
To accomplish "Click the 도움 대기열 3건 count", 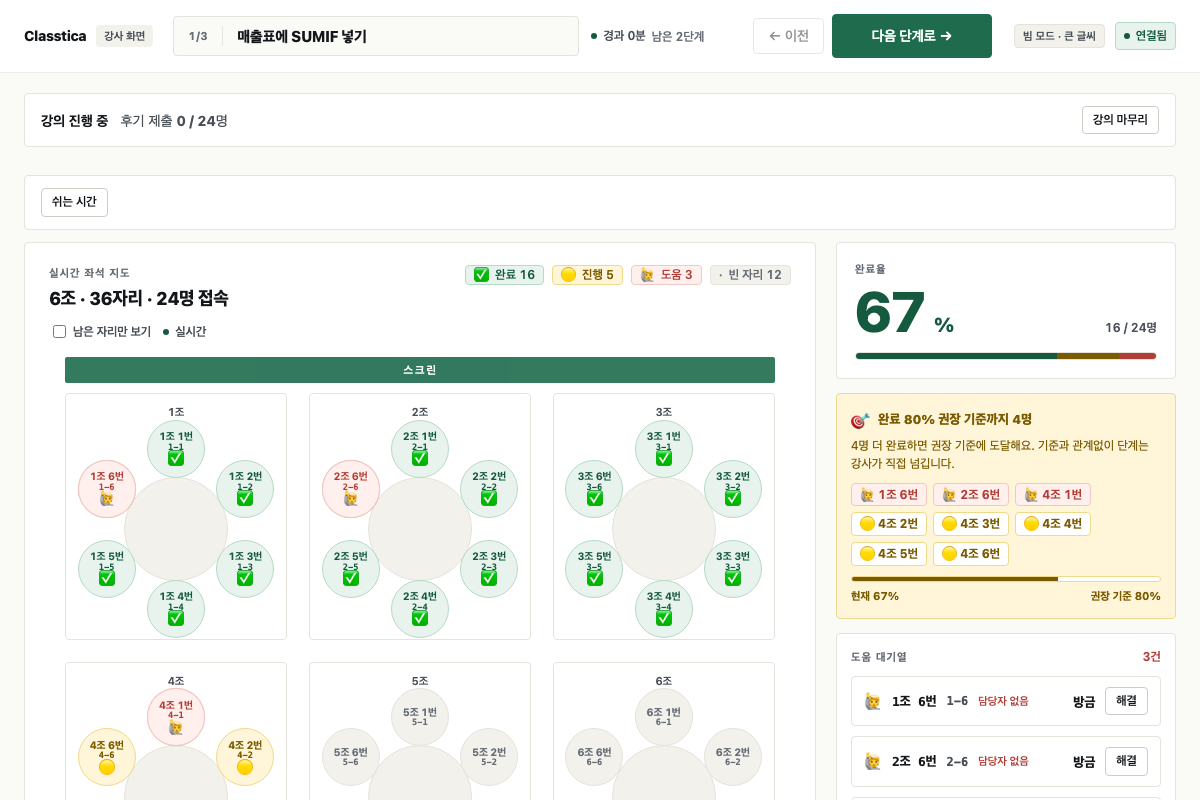I will click(x=1152, y=657).
